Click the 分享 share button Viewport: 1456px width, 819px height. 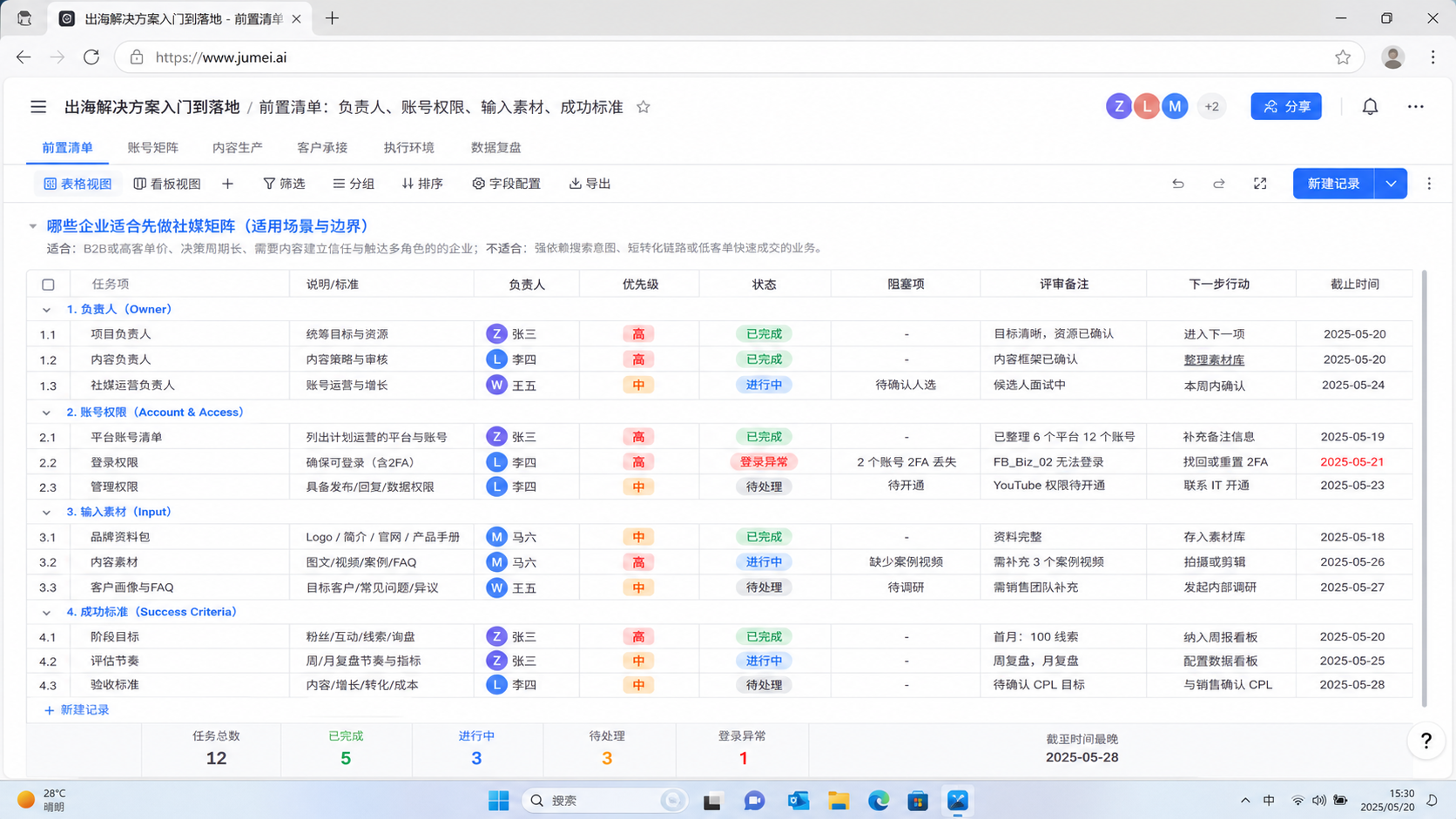click(x=1286, y=106)
